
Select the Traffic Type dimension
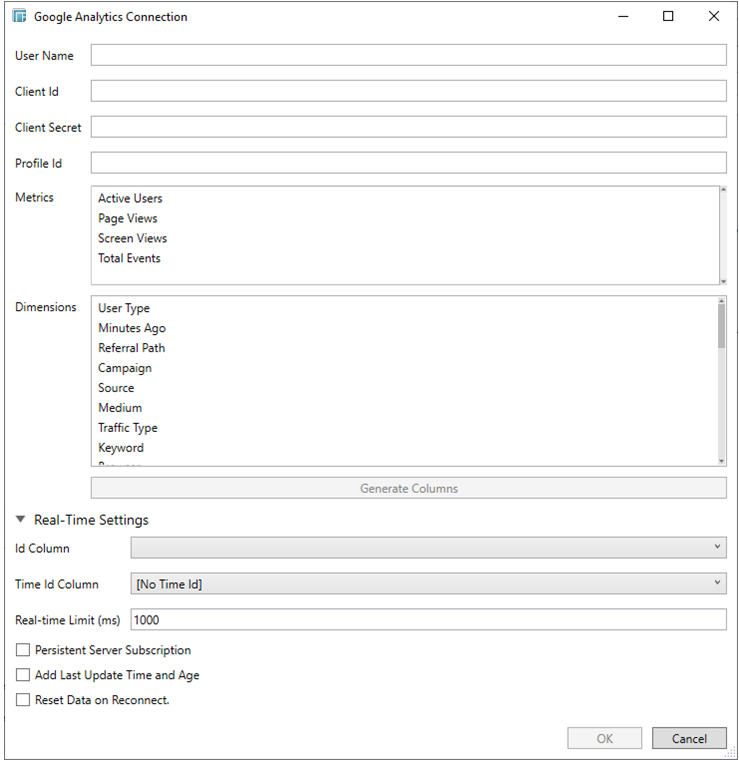point(128,428)
